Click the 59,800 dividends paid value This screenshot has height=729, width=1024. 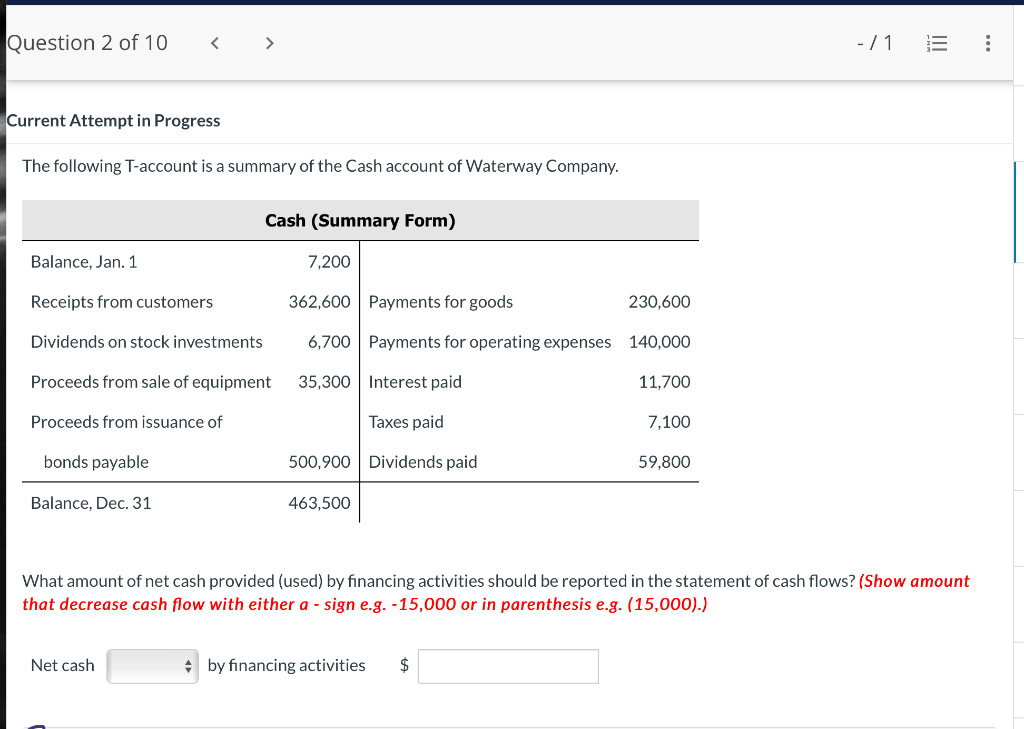point(664,462)
